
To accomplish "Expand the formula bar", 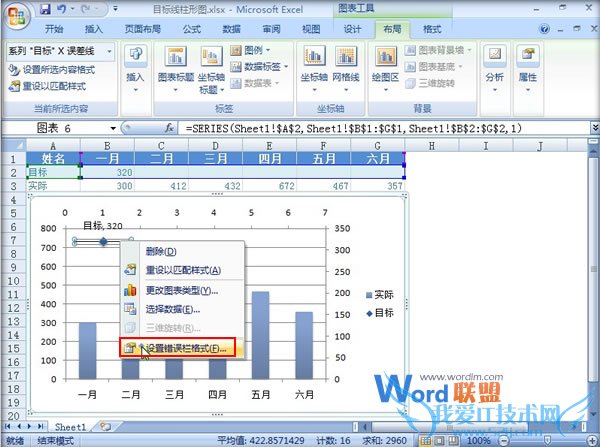I will coord(595,128).
